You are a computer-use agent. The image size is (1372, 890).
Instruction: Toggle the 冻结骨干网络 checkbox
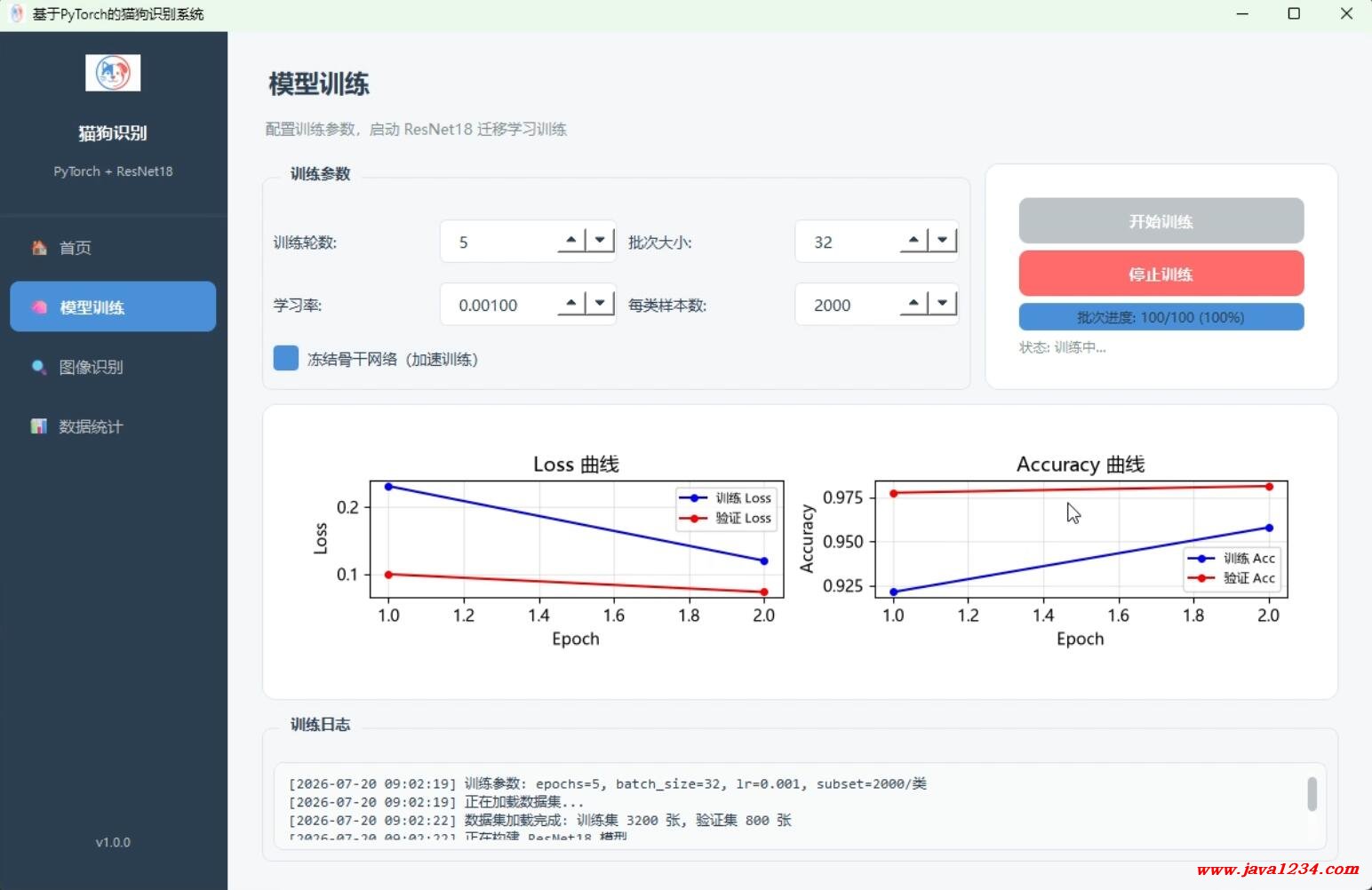point(286,358)
